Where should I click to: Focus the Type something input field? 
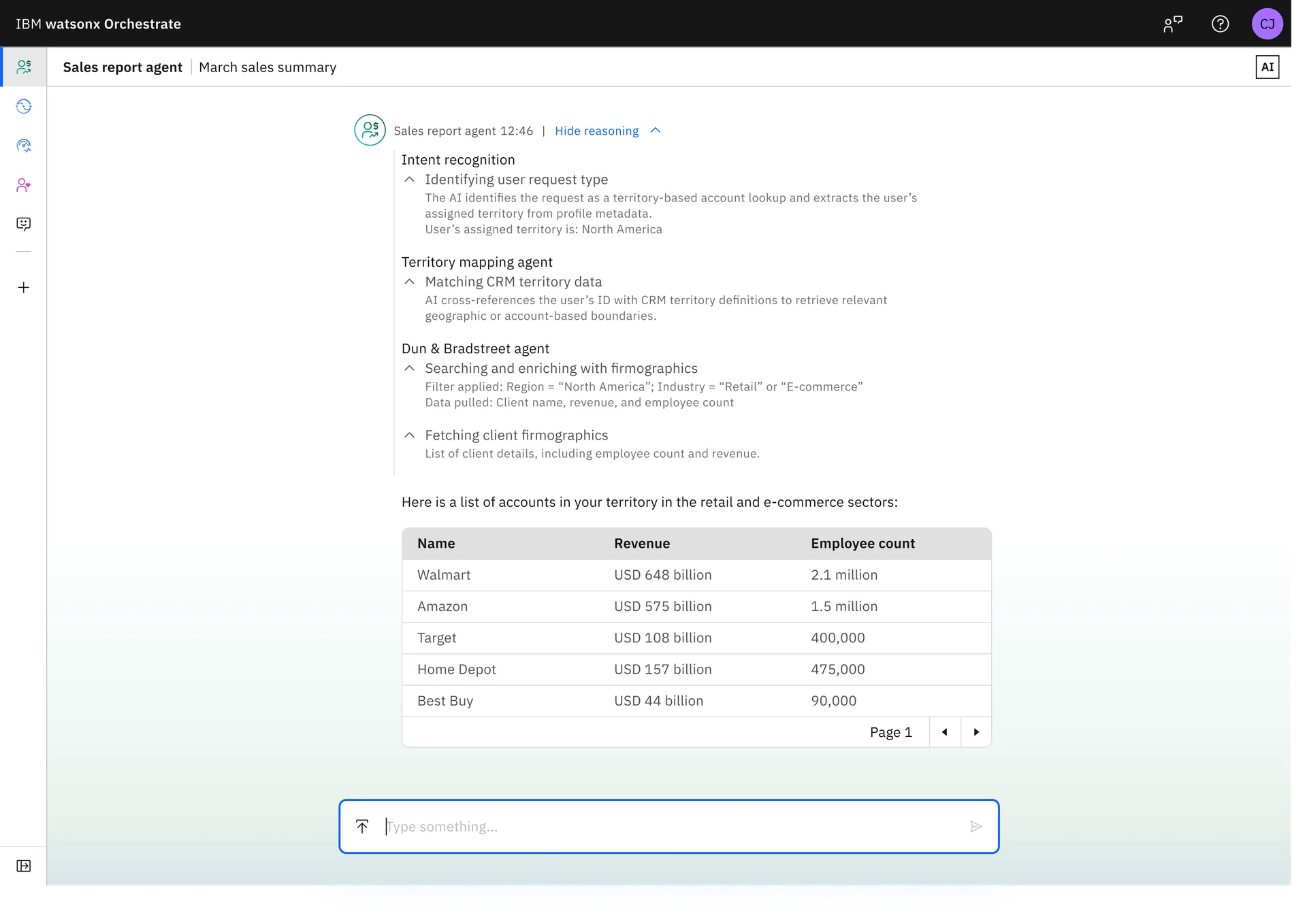667,827
